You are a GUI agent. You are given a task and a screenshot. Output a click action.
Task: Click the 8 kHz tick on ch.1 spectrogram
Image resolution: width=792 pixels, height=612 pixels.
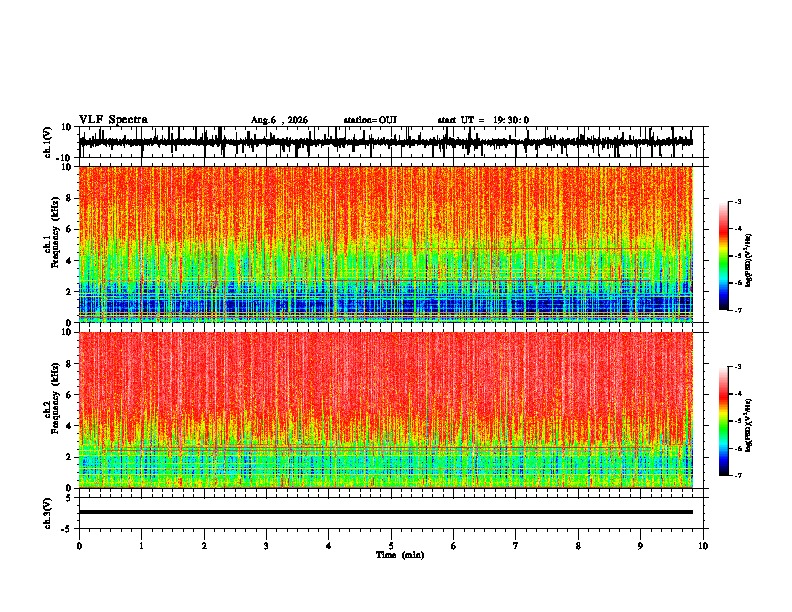click(x=69, y=198)
